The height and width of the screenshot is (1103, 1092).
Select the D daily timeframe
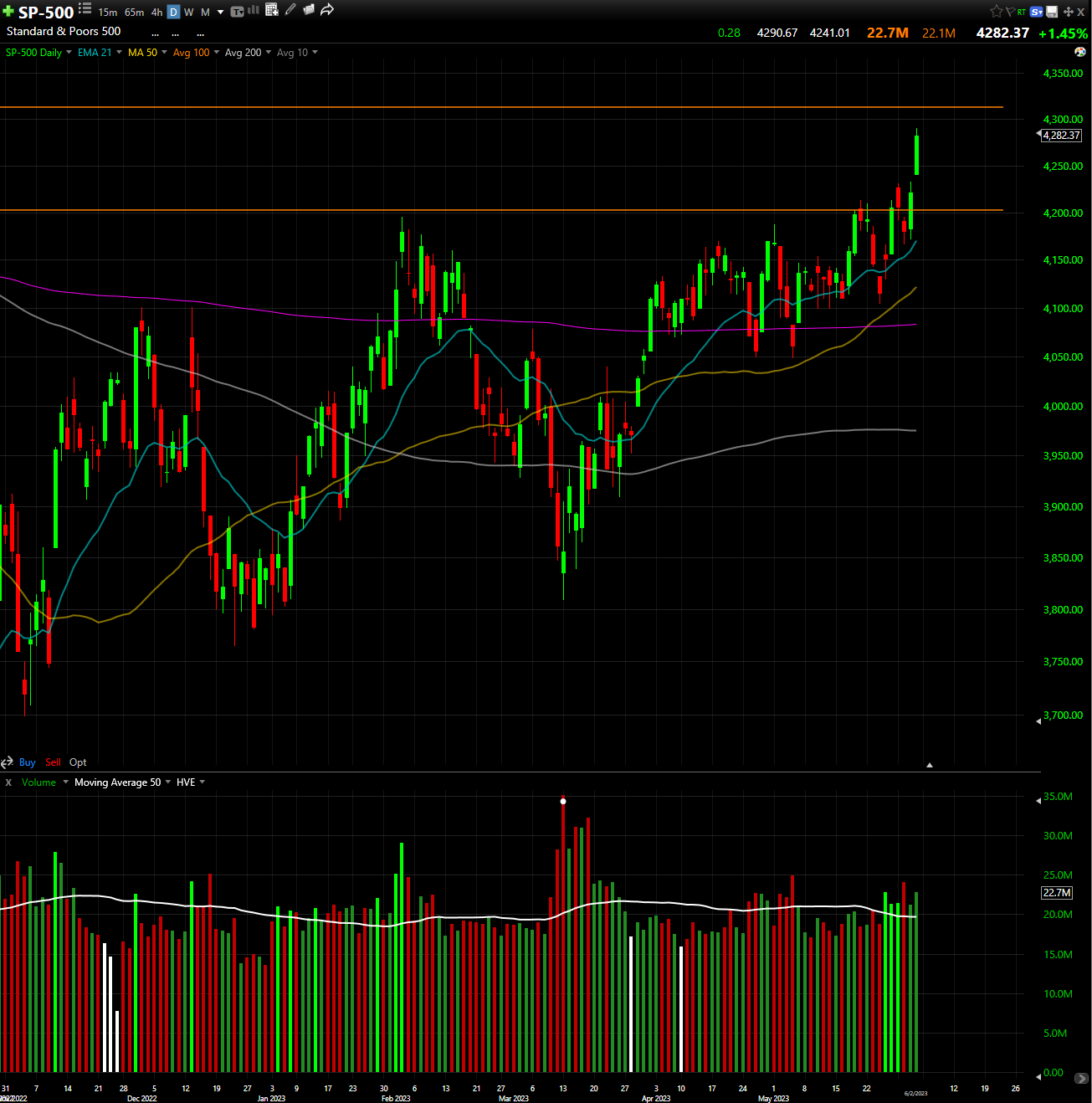173,13
